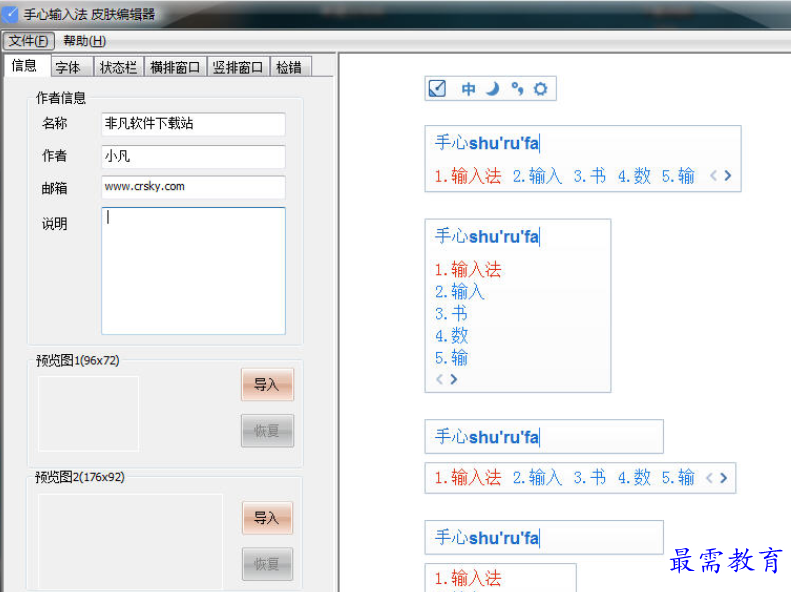
Task: Select candidate 4.数 in vertical window
Action: click(451, 335)
